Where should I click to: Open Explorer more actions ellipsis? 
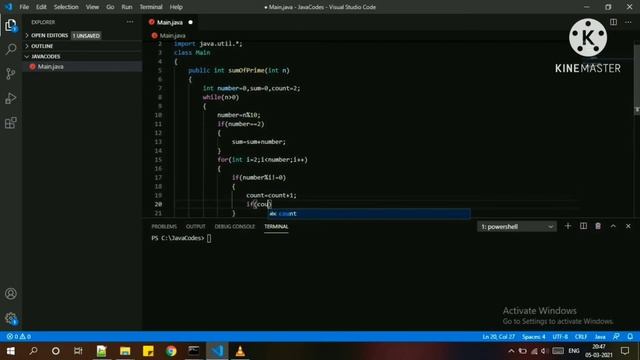point(130,22)
